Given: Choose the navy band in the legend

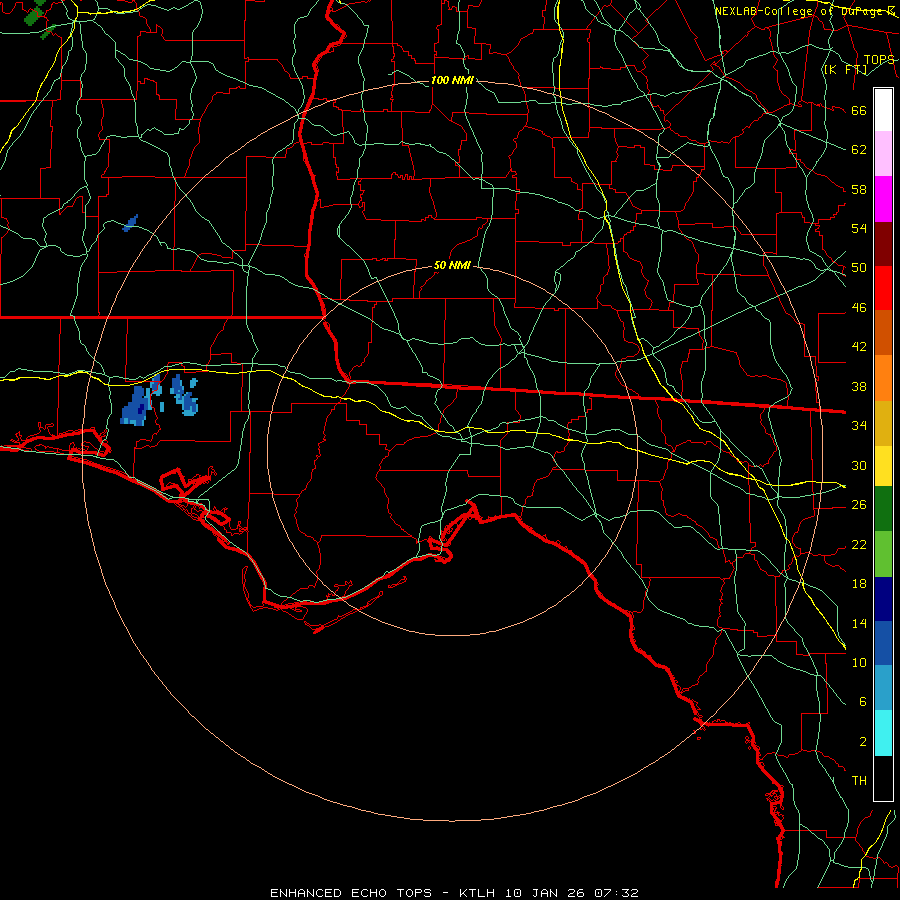Looking at the screenshot, I should 883,599.
